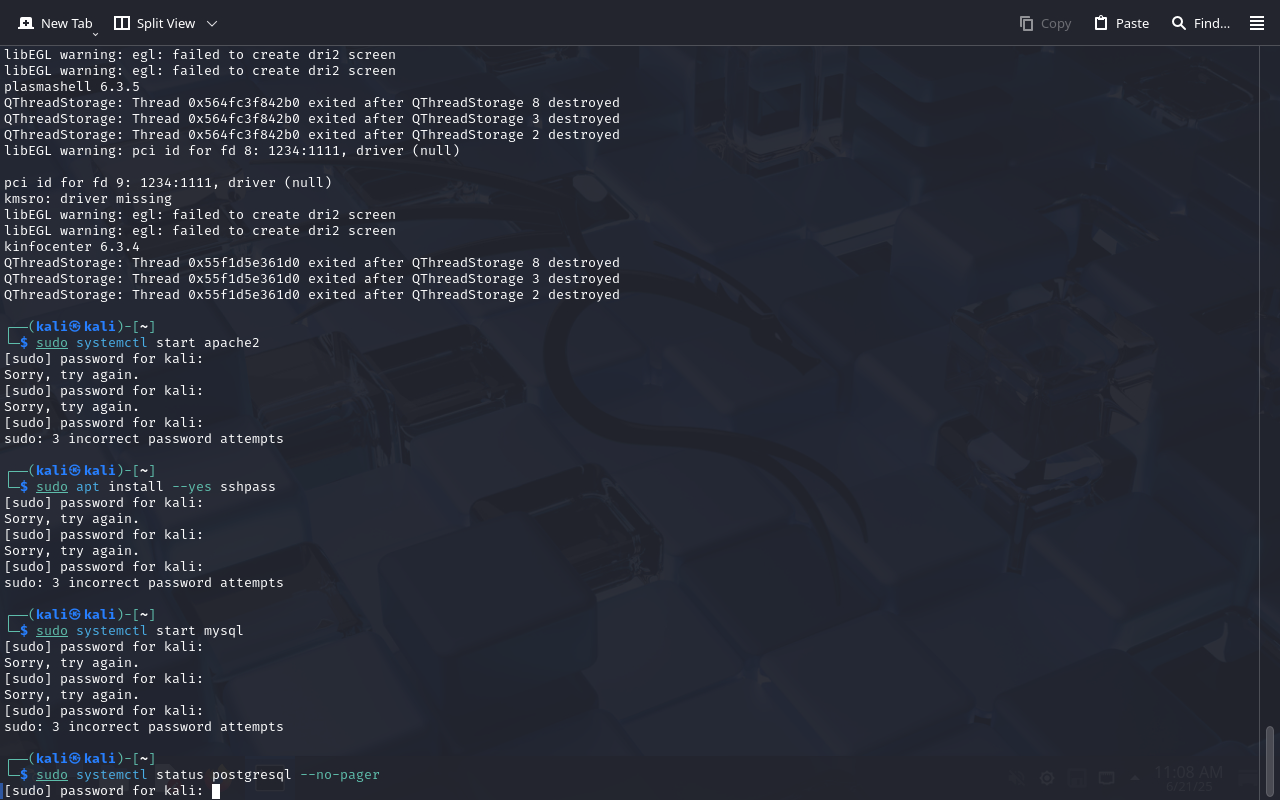Click the kali prompt above the apache2 command
This screenshot has width=1280, height=800.
tap(82, 327)
